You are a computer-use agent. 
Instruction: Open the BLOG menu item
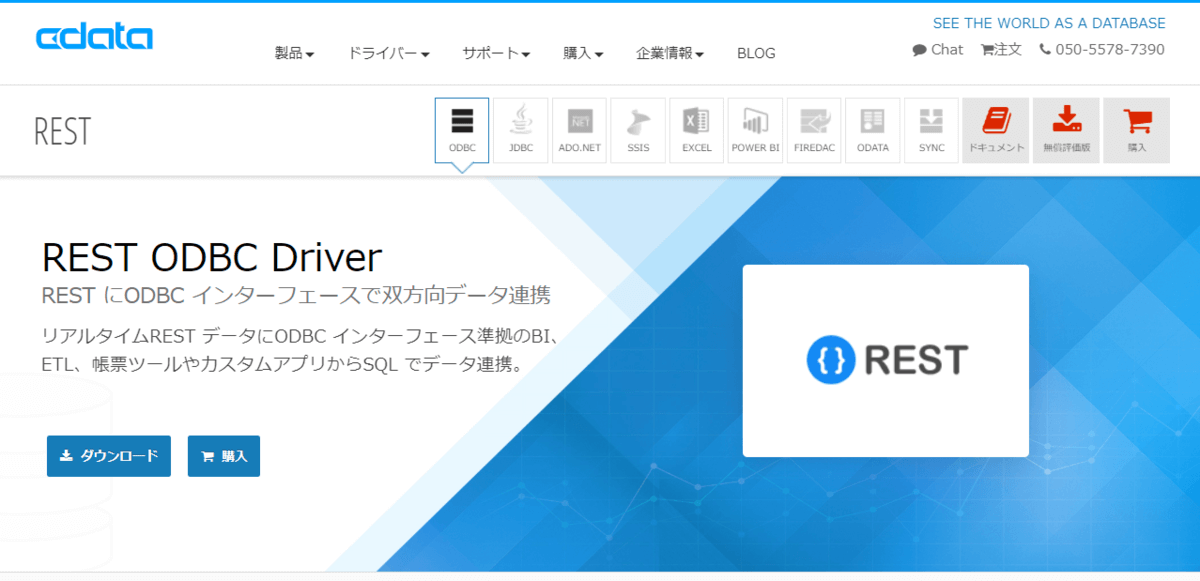coord(756,53)
